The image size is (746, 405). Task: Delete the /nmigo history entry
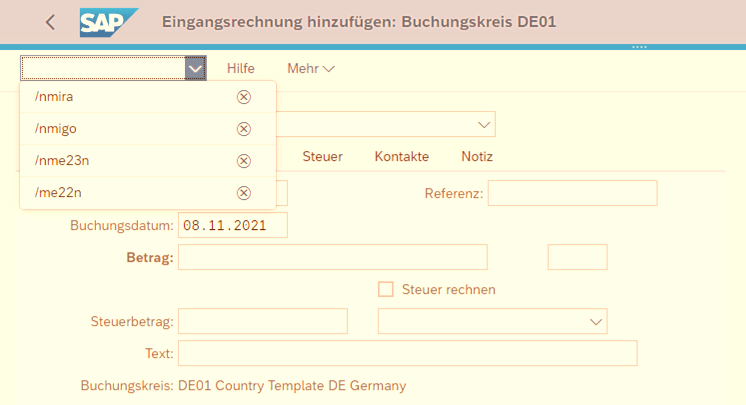tap(243, 129)
